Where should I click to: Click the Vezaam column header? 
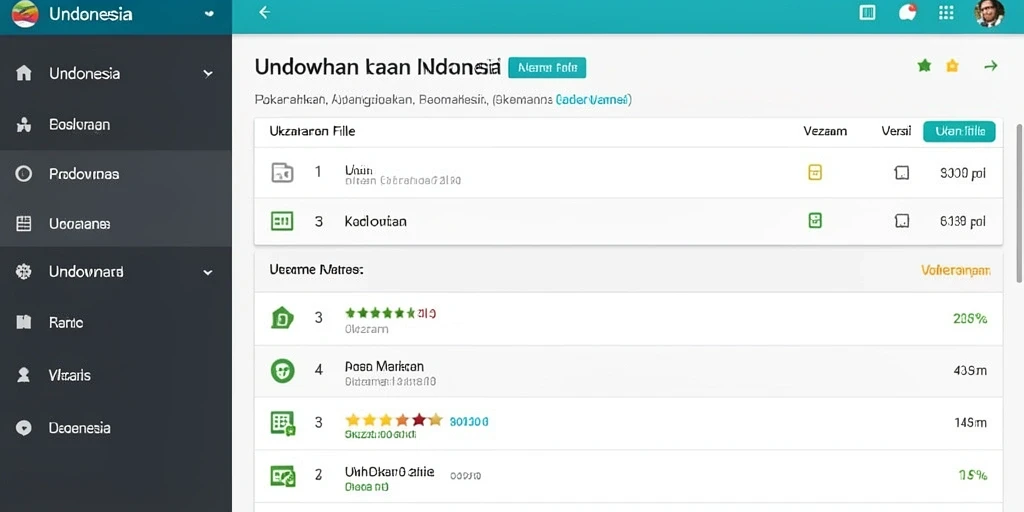pyautogui.click(x=825, y=131)
